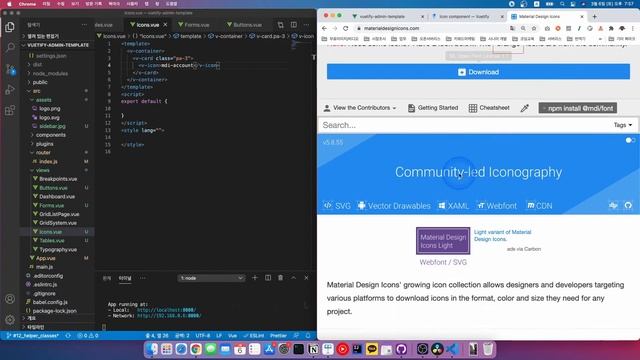Click the Chrome address bar URL
The image size is (640, 360).
[391, 28]
